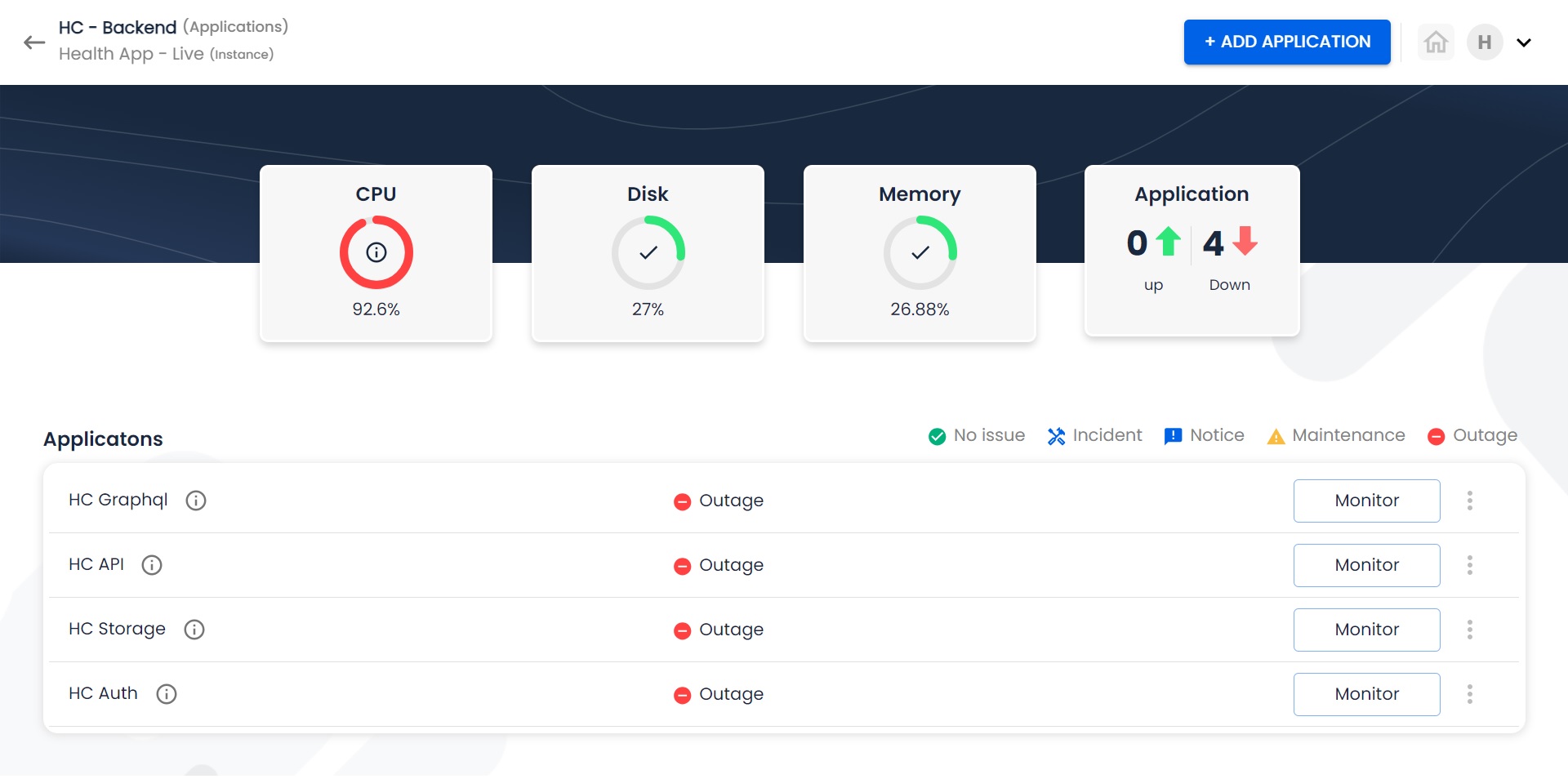Click the back arrow icon
Viewport: 1568px width, 779px height.
point(34,42)
